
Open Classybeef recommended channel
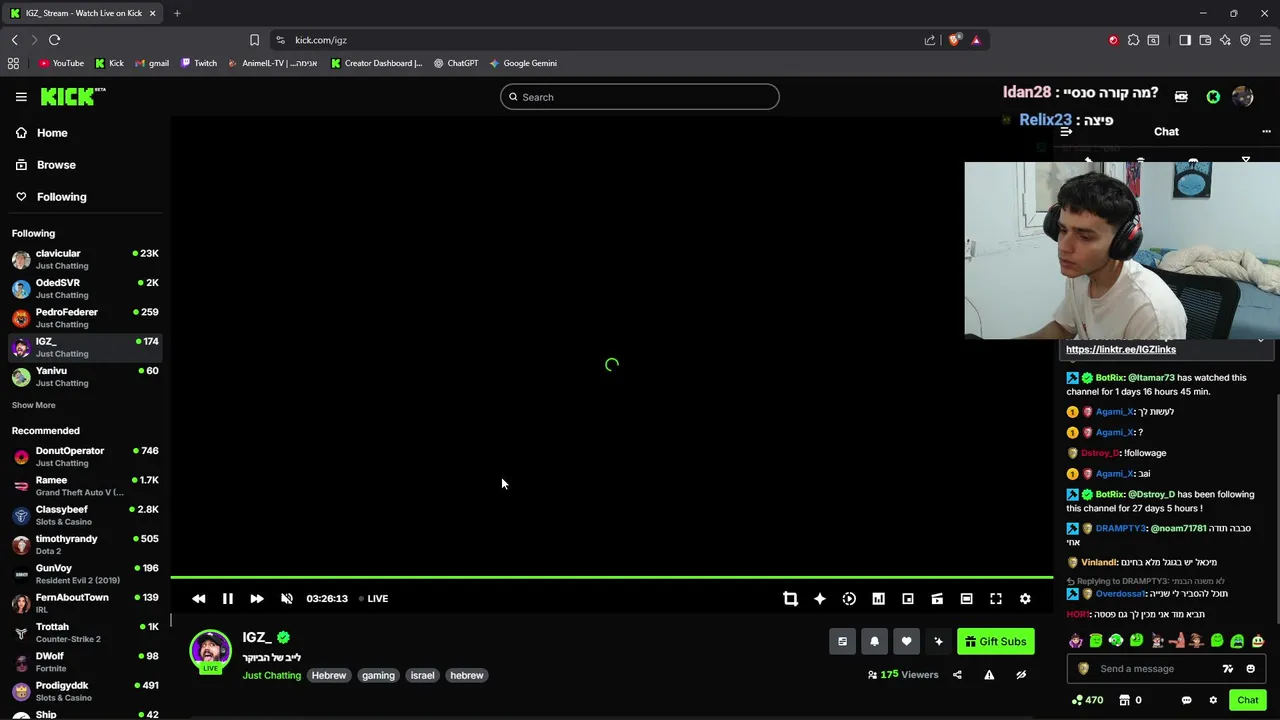[x=85, y=515]
